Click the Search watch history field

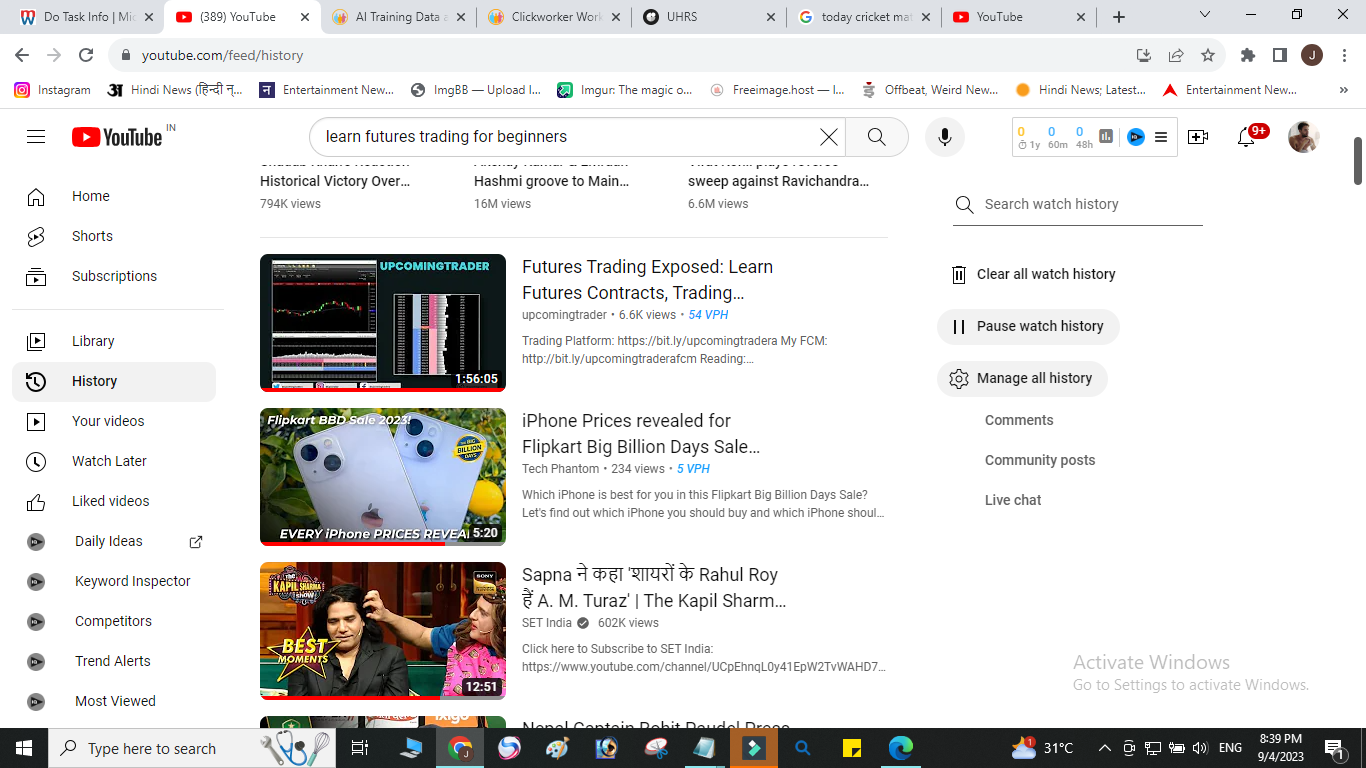pos(1078,204)
